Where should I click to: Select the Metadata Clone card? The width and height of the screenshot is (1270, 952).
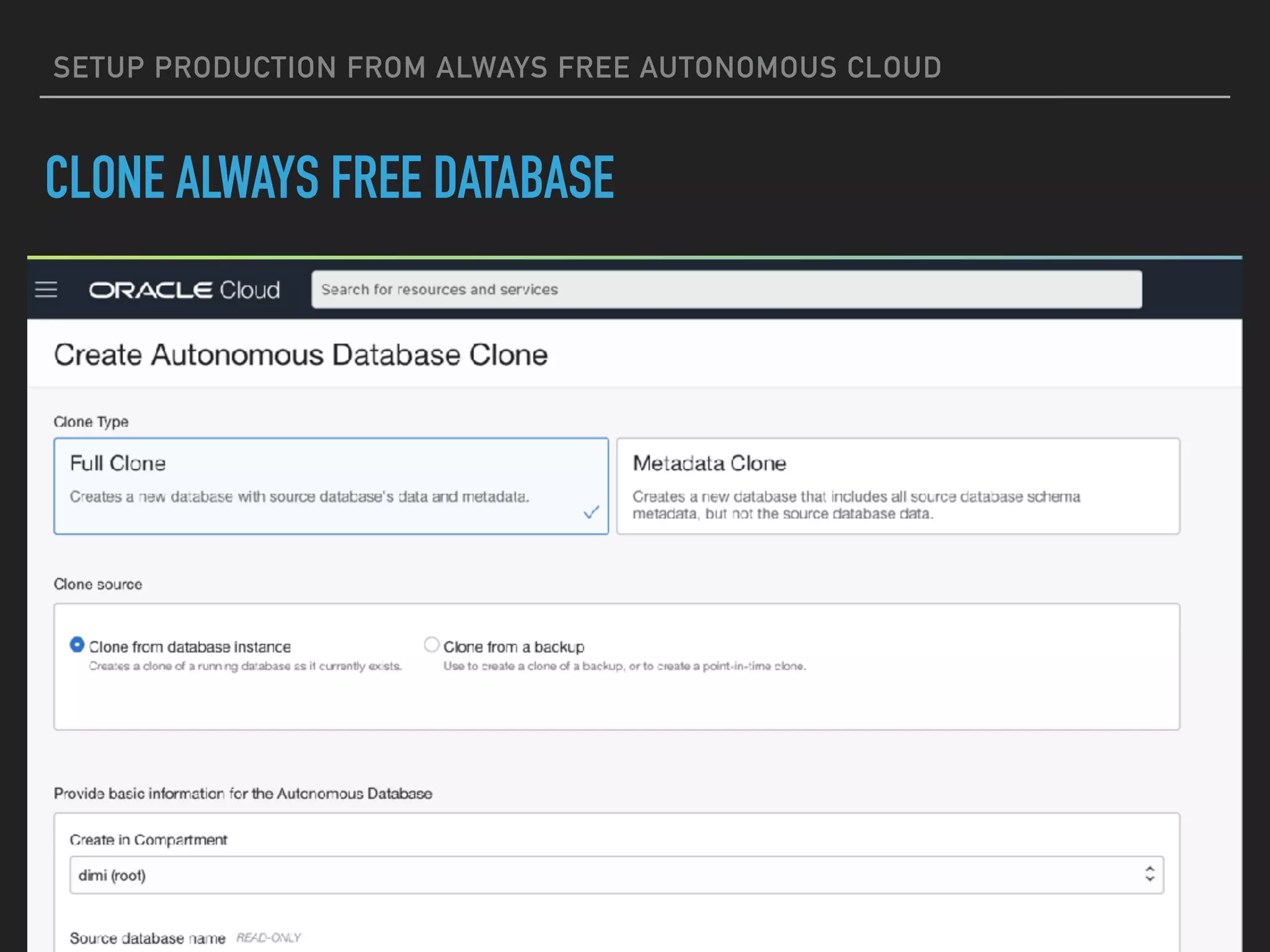click(x=898, y=486)
